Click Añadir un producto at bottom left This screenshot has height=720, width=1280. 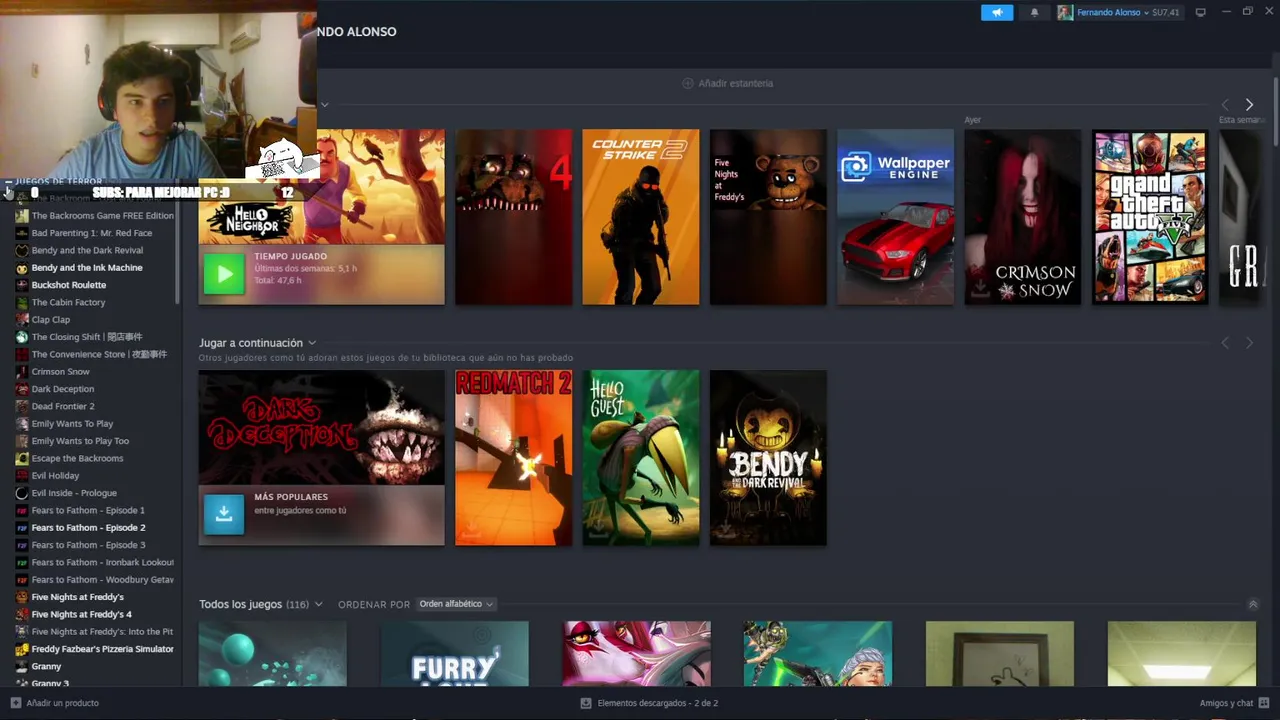click(55, 703)
